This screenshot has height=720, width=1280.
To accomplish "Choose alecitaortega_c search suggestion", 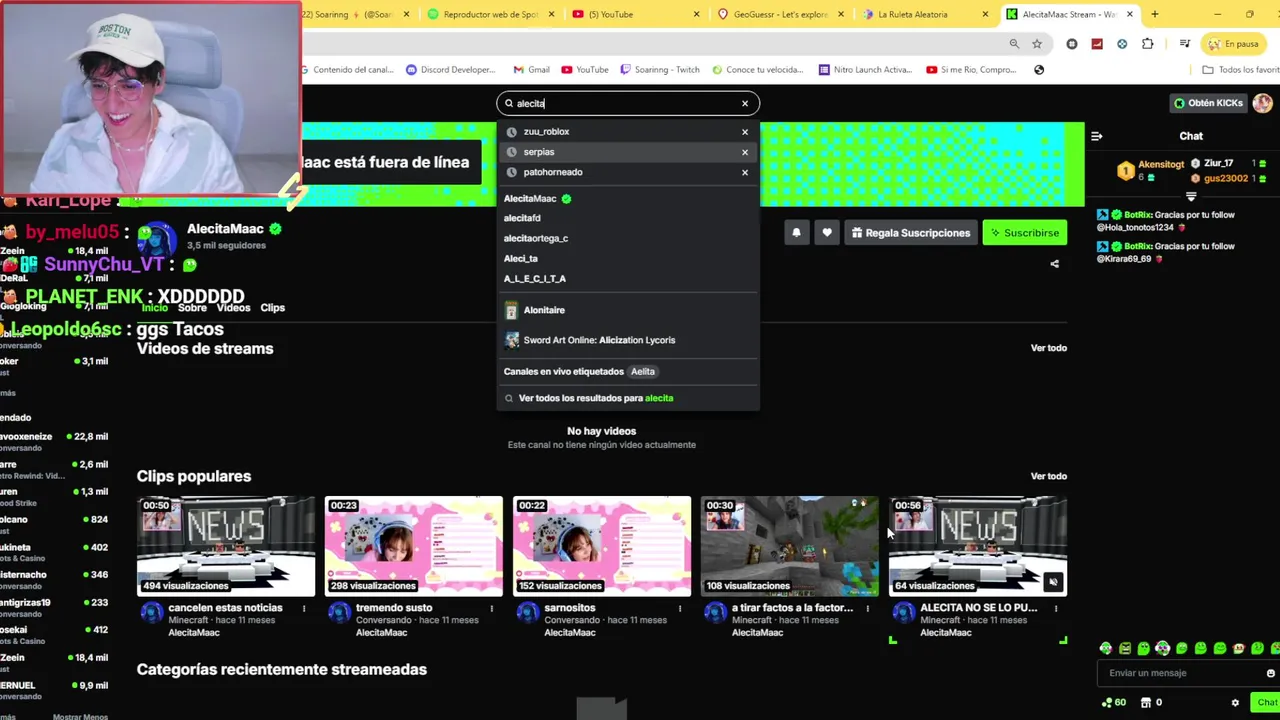I will pos(628,238).
